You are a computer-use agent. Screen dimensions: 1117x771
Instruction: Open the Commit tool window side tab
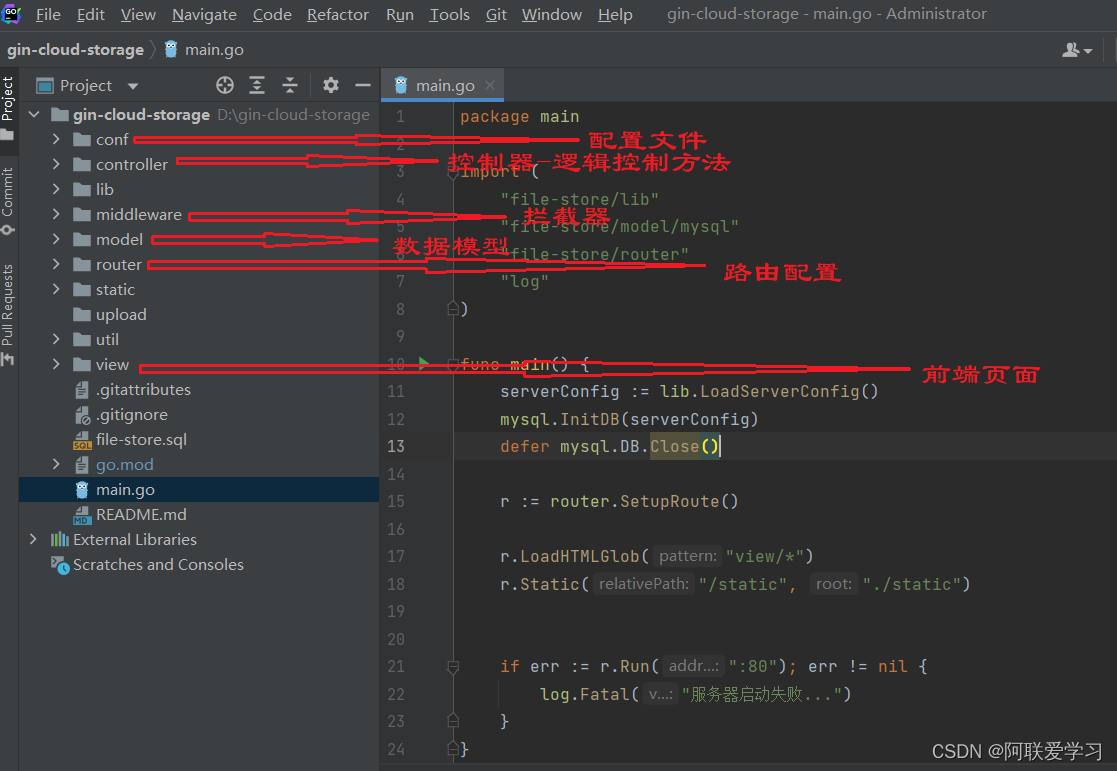point(8,200)
